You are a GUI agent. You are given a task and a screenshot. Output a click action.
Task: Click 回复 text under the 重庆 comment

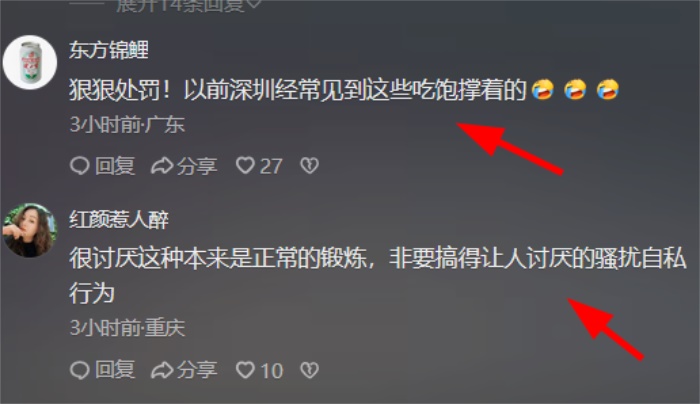pos(115,370)
